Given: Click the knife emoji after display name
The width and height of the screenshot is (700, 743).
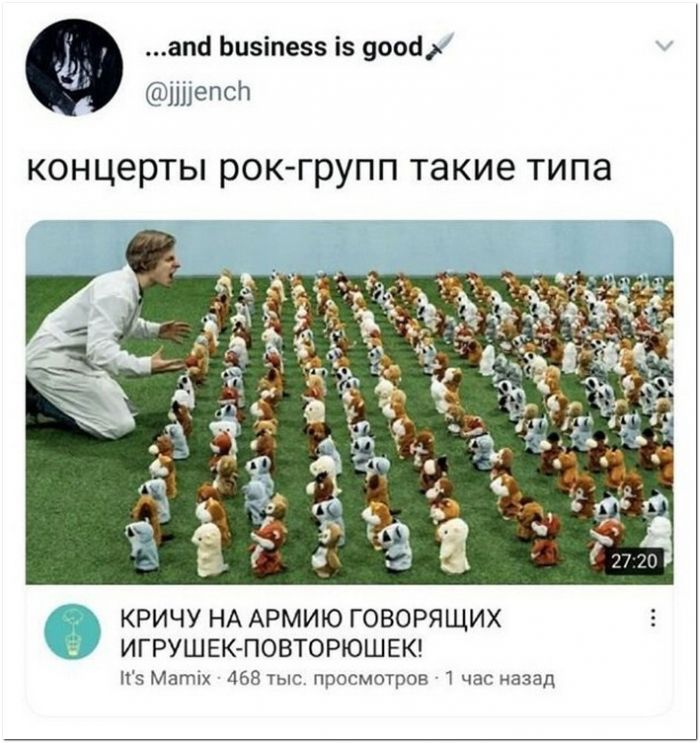Looking at the screenshot, I should click(440, 46).
